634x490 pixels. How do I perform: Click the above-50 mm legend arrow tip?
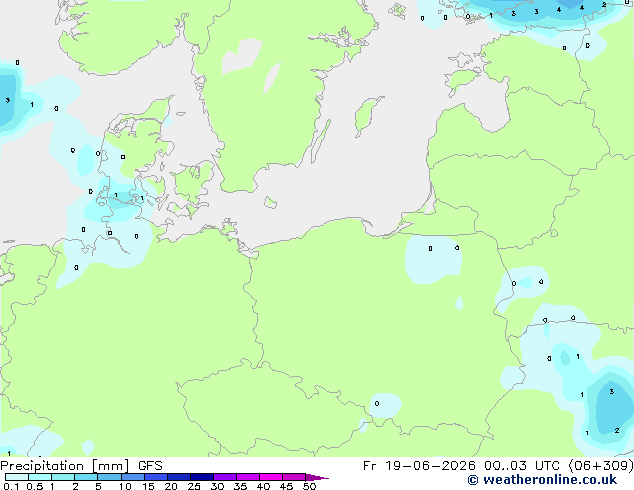coord(317,477)
